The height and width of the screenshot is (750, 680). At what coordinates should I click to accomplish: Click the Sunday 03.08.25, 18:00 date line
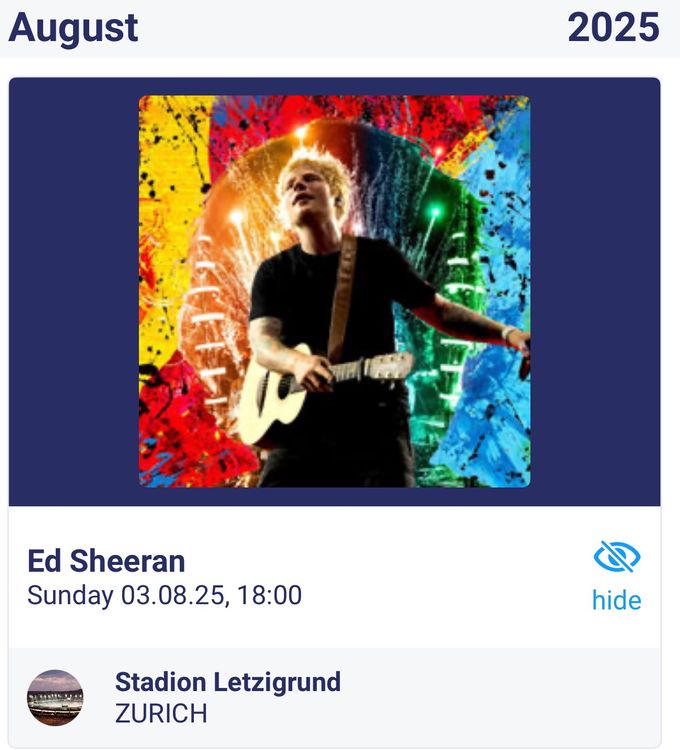point(165,596)
